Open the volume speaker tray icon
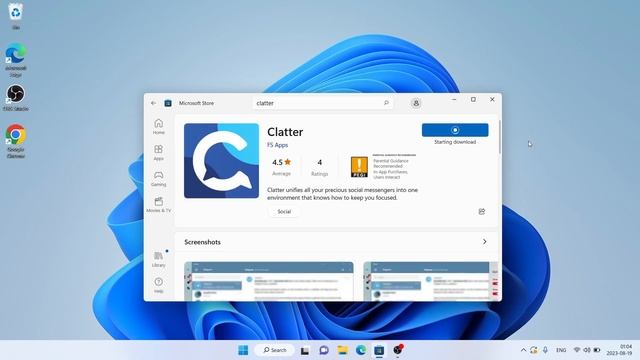 coord(587,350)
